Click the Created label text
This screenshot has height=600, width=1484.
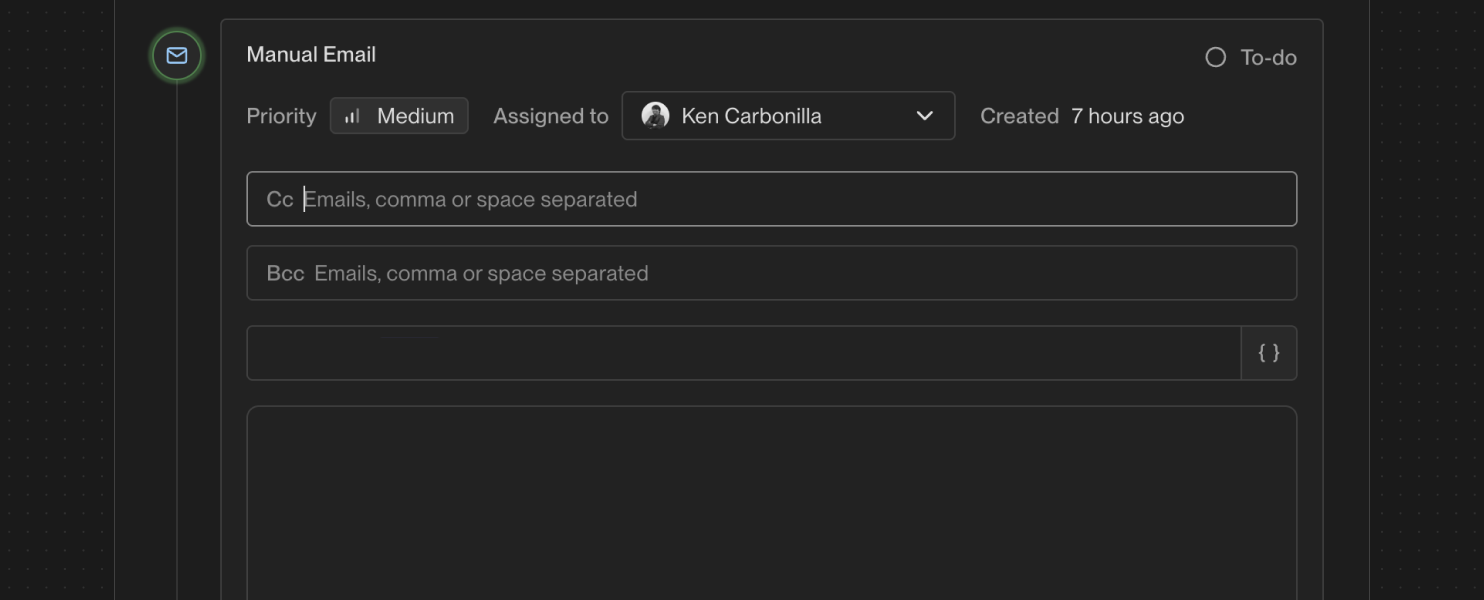[1019, 116]
